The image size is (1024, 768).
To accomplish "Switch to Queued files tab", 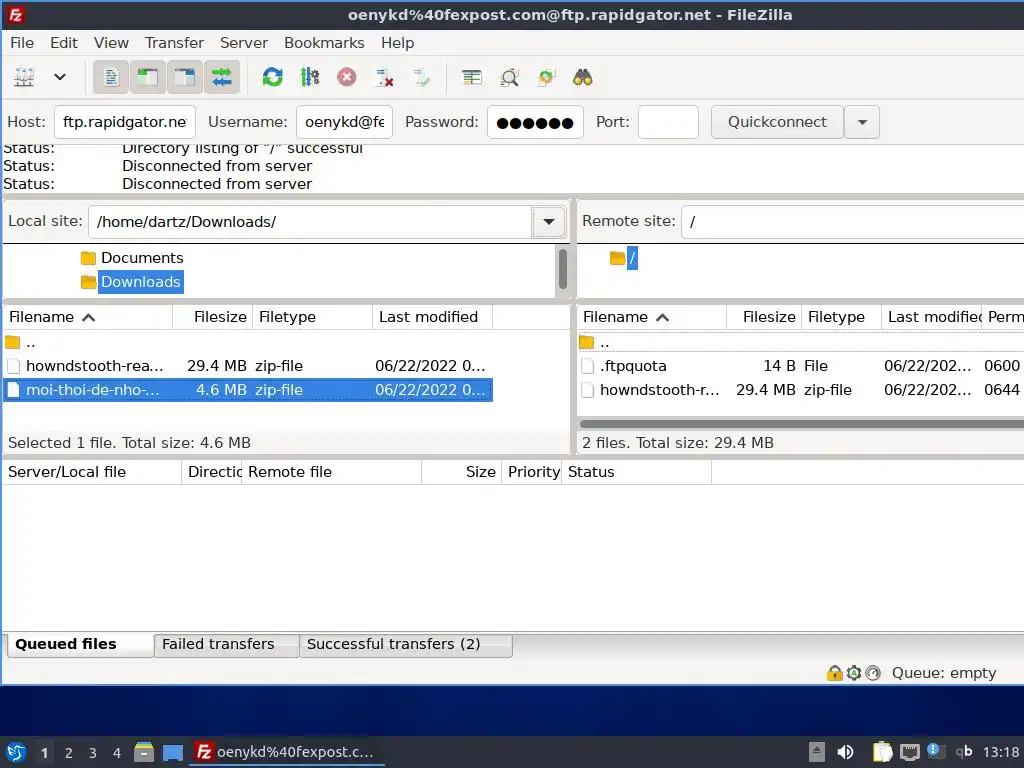I will [80, 645].
